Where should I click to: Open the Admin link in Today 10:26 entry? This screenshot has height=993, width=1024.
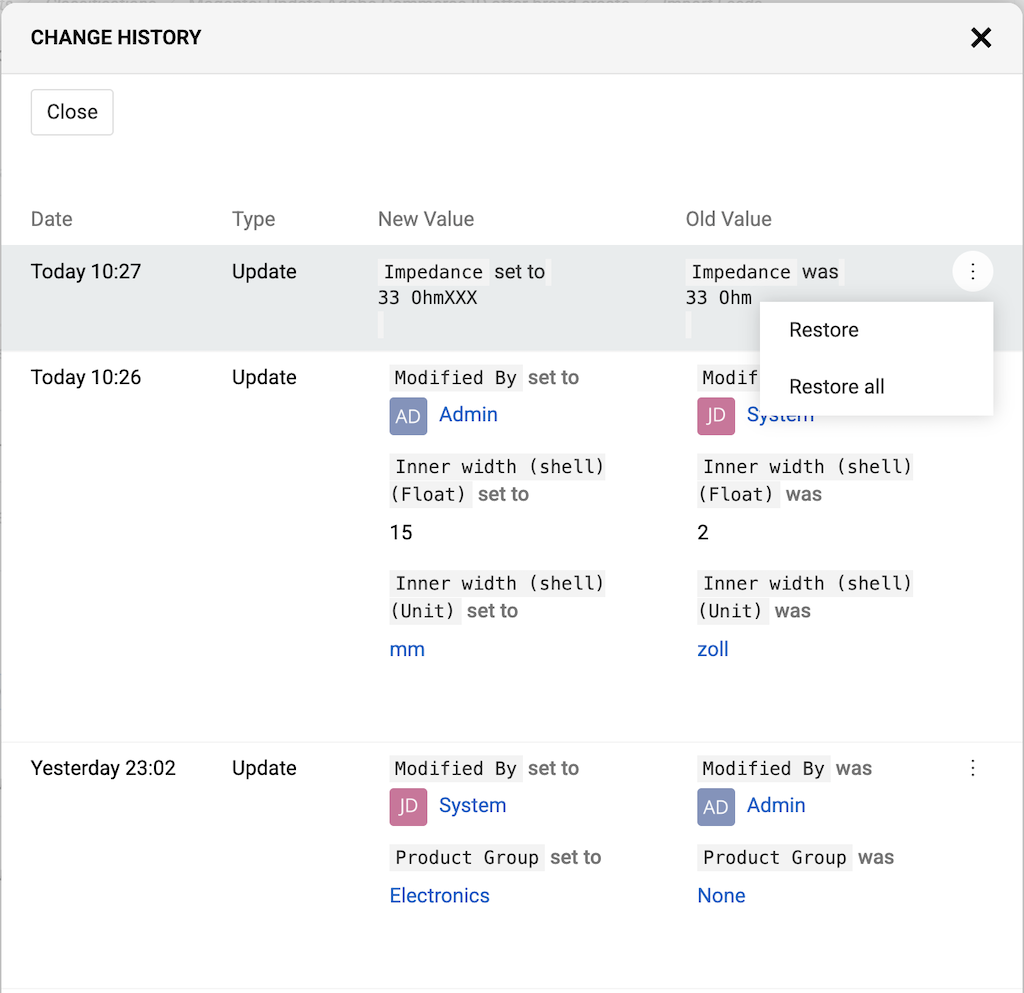(468, 415)
